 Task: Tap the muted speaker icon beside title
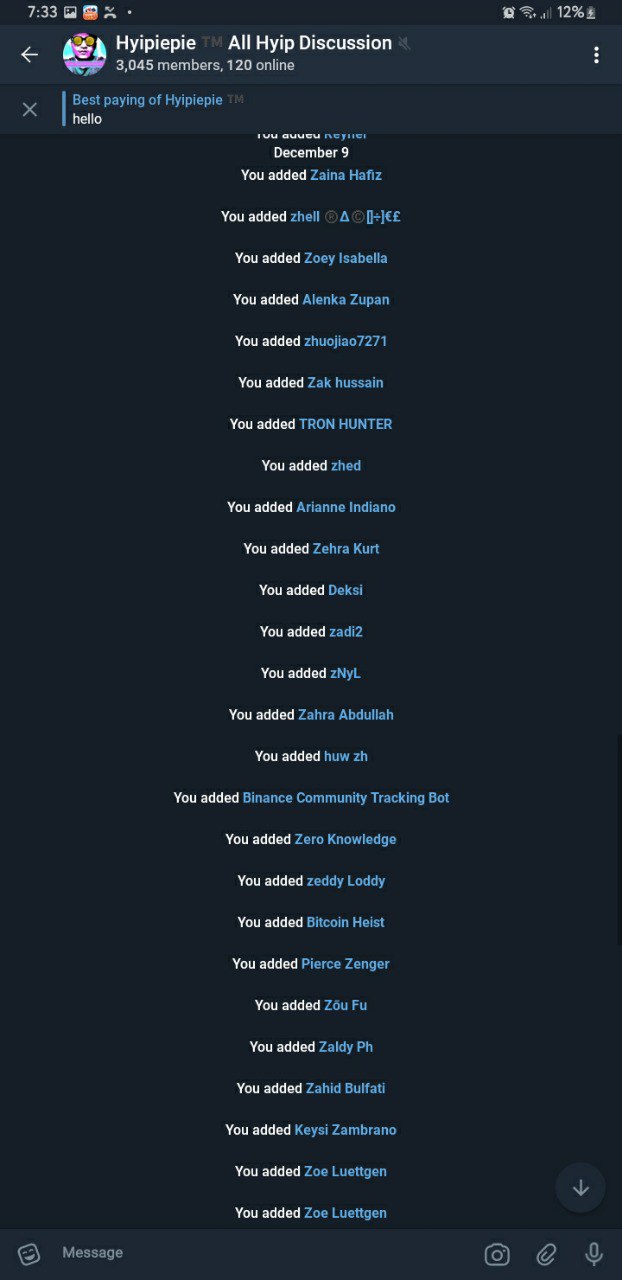coord(404,44)
